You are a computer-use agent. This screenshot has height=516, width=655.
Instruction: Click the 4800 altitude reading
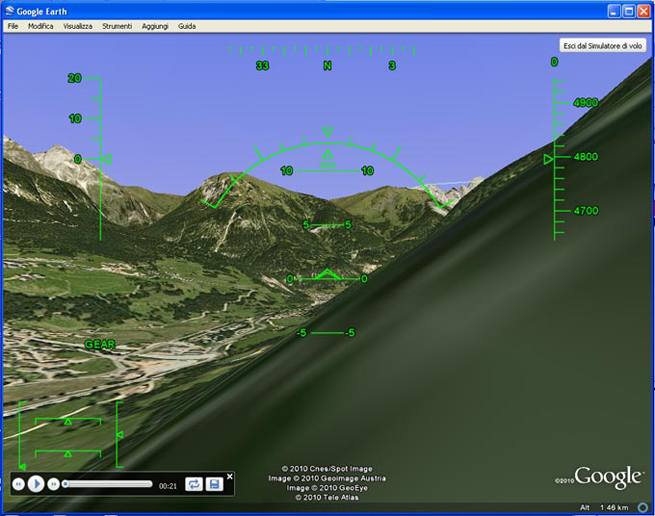586,157
